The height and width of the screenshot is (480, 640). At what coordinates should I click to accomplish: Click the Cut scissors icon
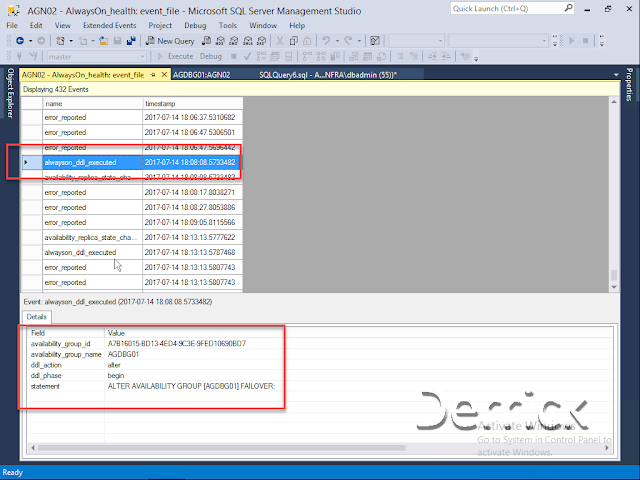click(280, 40)
